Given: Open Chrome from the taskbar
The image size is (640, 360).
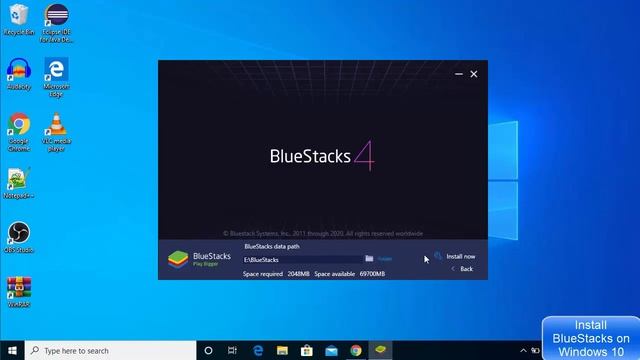Looking at the screenshot, I should click(x=356, y=351).
